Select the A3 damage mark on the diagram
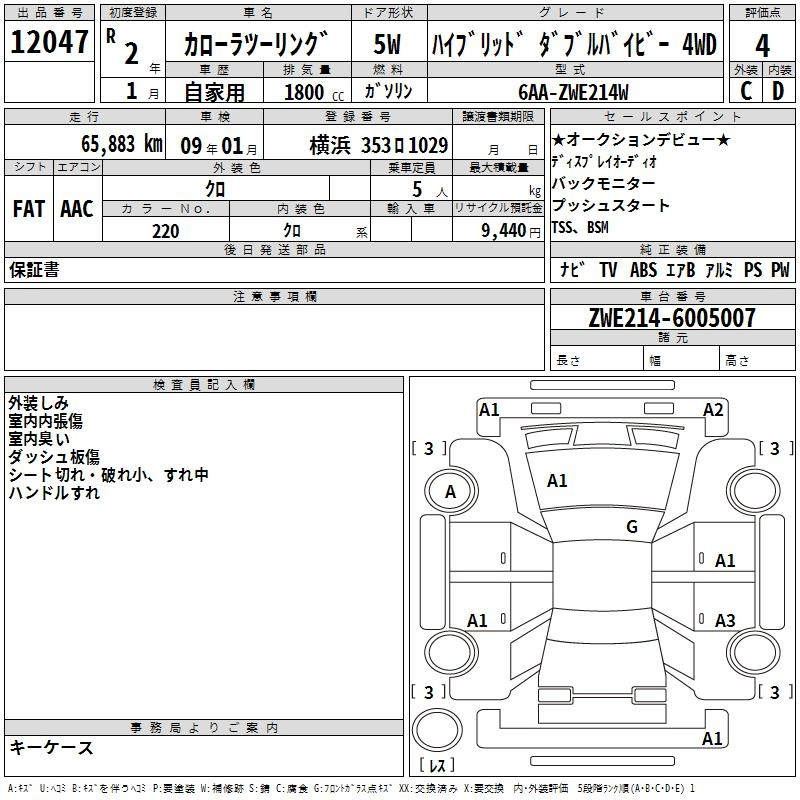 click(x=725, y=620)
